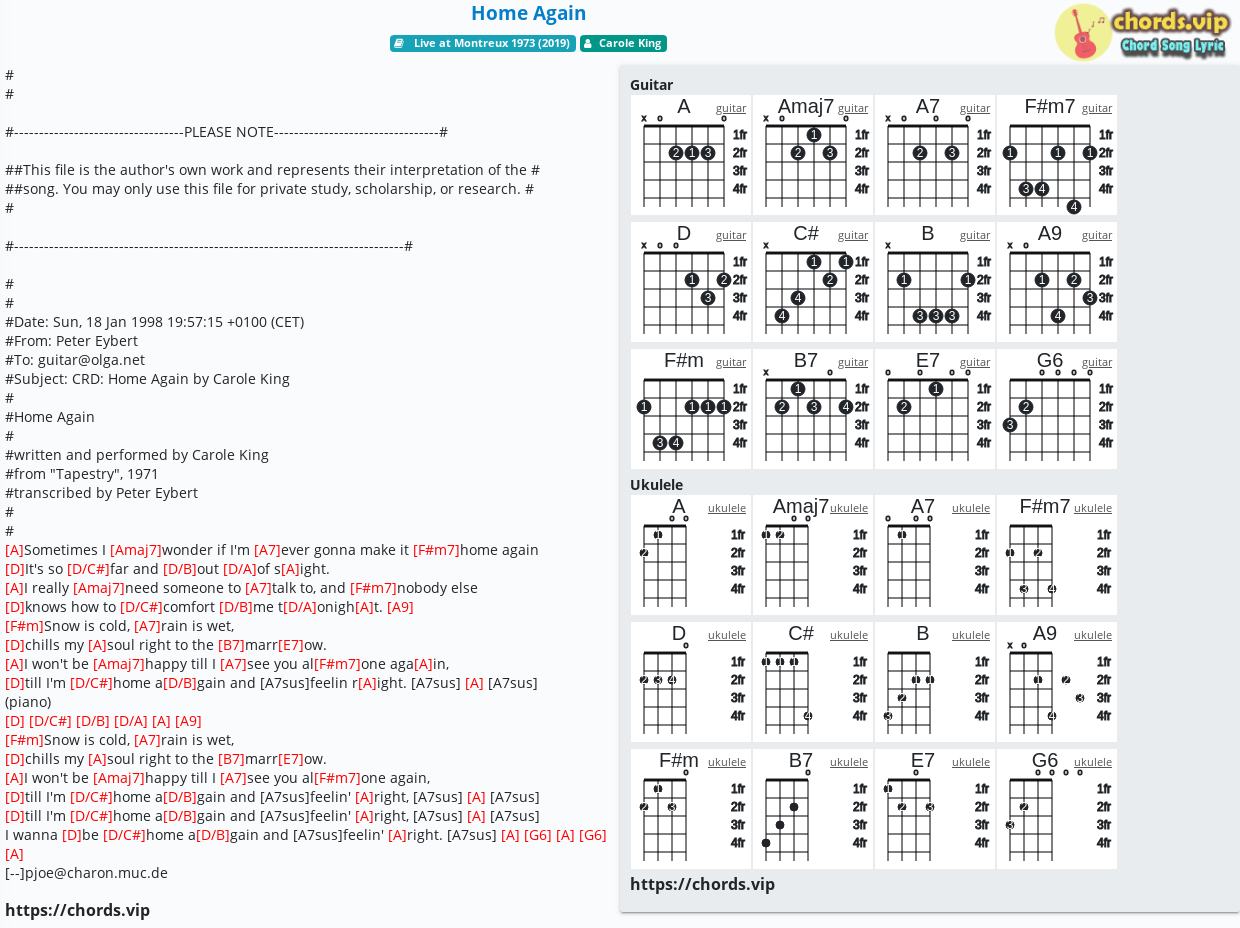Image resolution: width=1240 pixels, height=928 pixels.
Task: Click the book icon in album tag
Action: click(399, 43)
